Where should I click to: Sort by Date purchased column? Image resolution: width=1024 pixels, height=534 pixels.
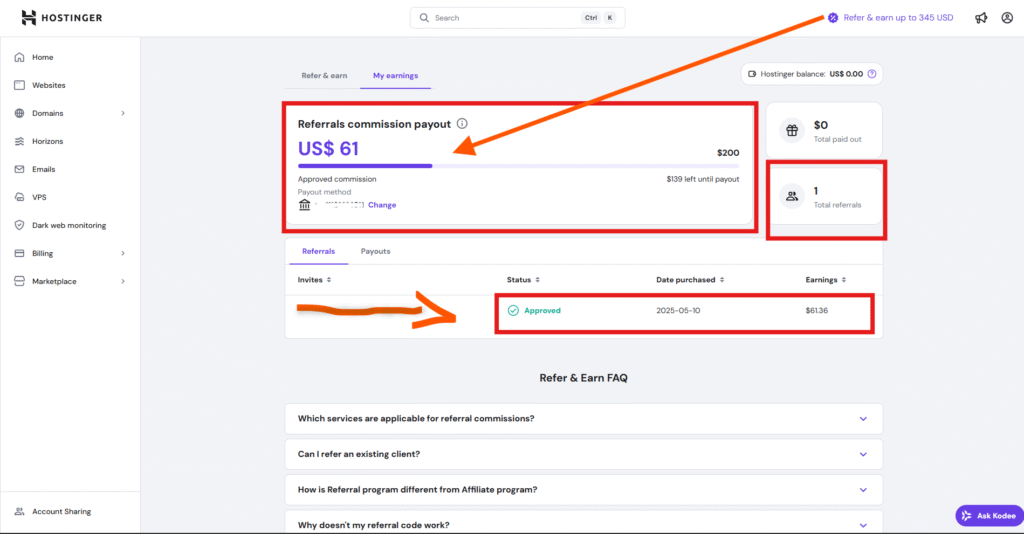coord(690,280)
